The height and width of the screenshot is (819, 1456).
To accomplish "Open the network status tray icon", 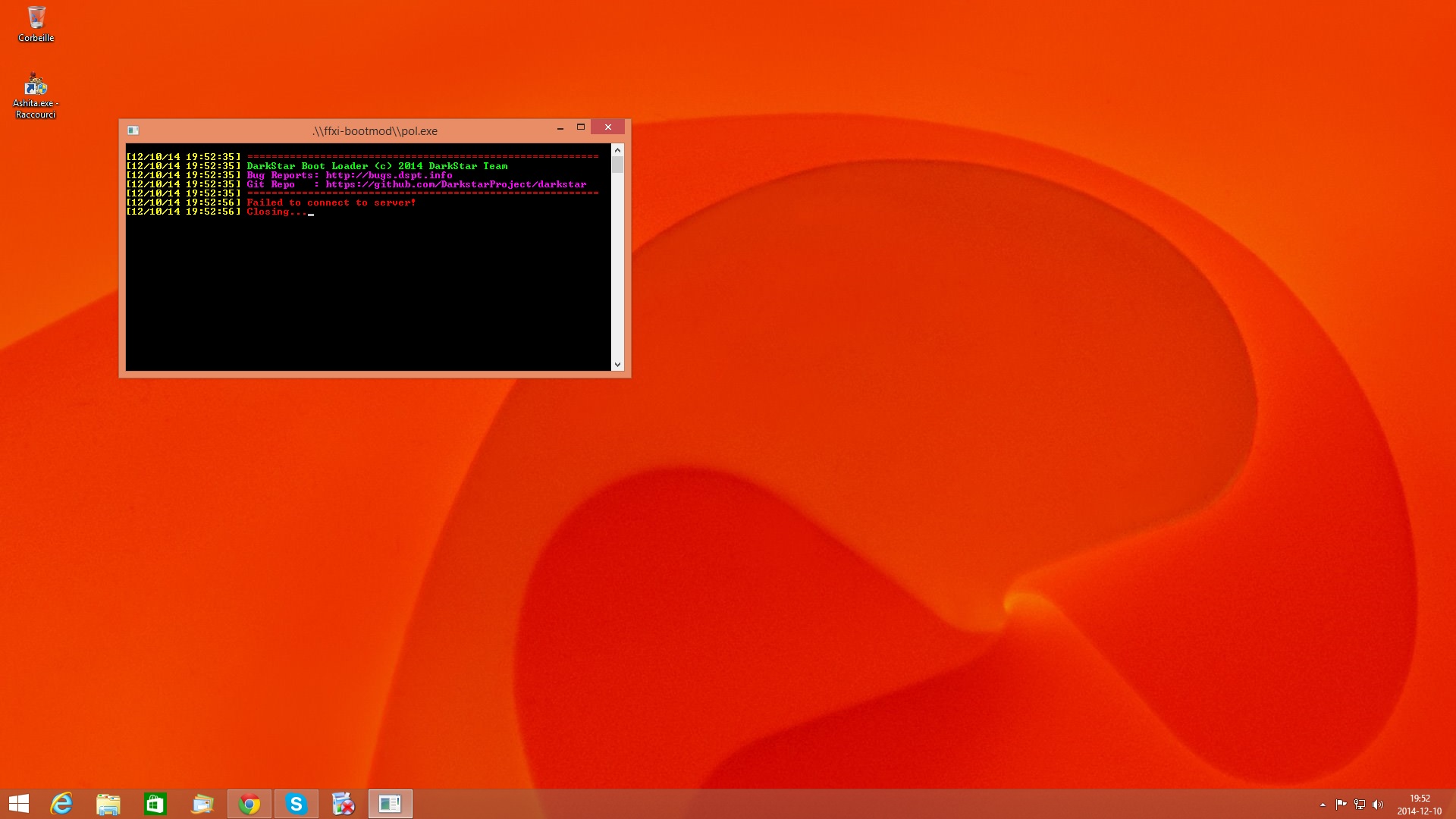I will 1360,805.
